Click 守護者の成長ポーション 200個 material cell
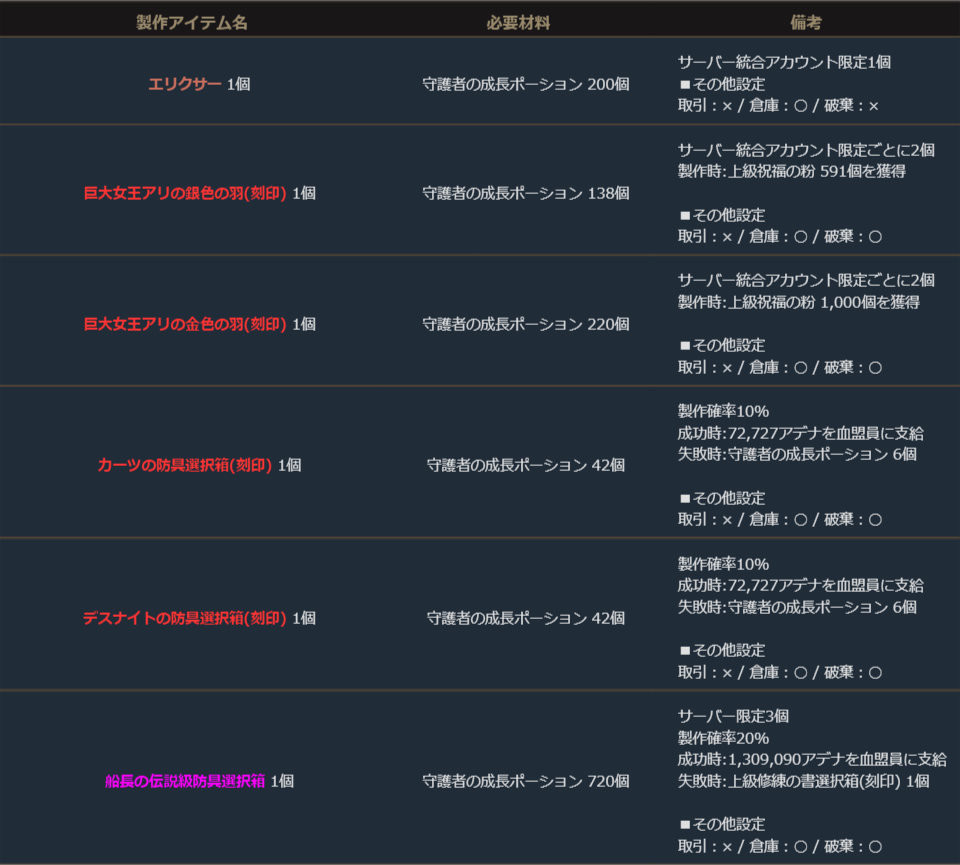Image resolution: width=960 pixels, height=865 pixels. tap(526, 84)
